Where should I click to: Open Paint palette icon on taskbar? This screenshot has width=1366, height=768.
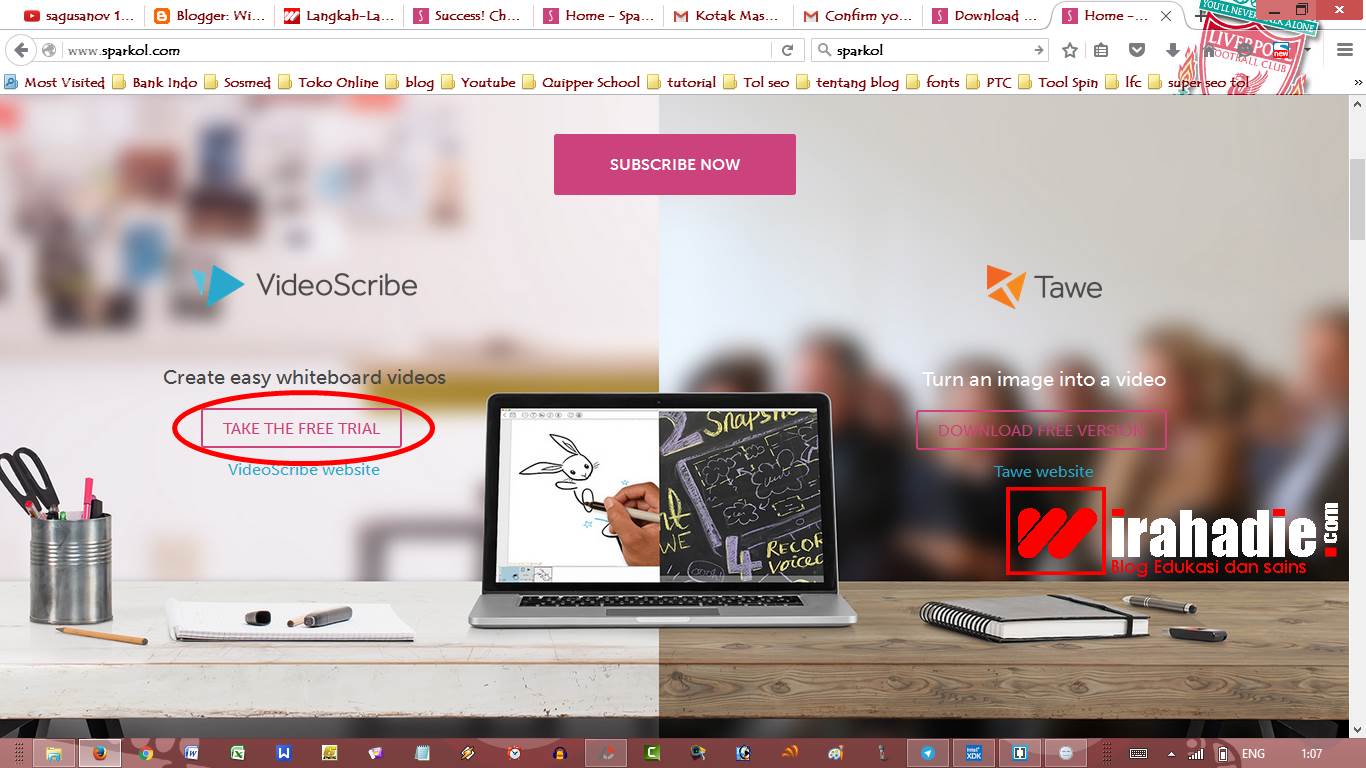[835, 753]
